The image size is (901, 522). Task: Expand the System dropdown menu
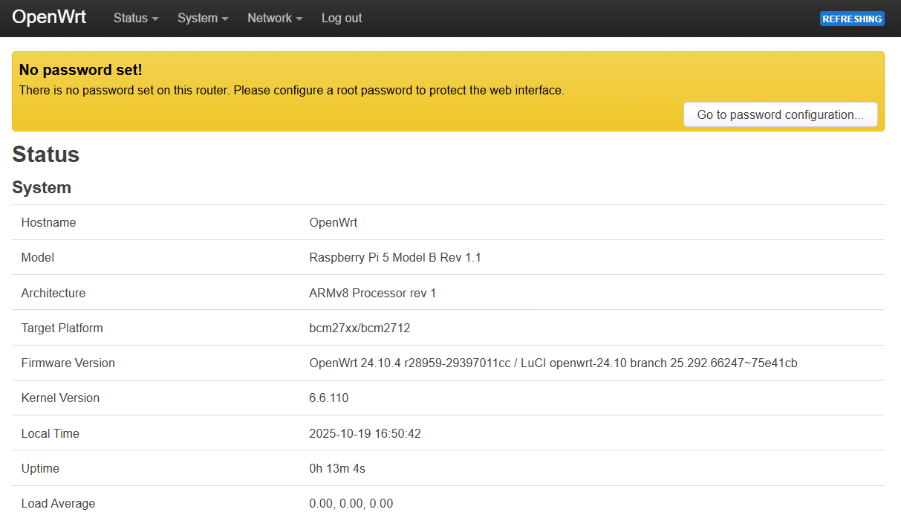[x=203, y=18]
